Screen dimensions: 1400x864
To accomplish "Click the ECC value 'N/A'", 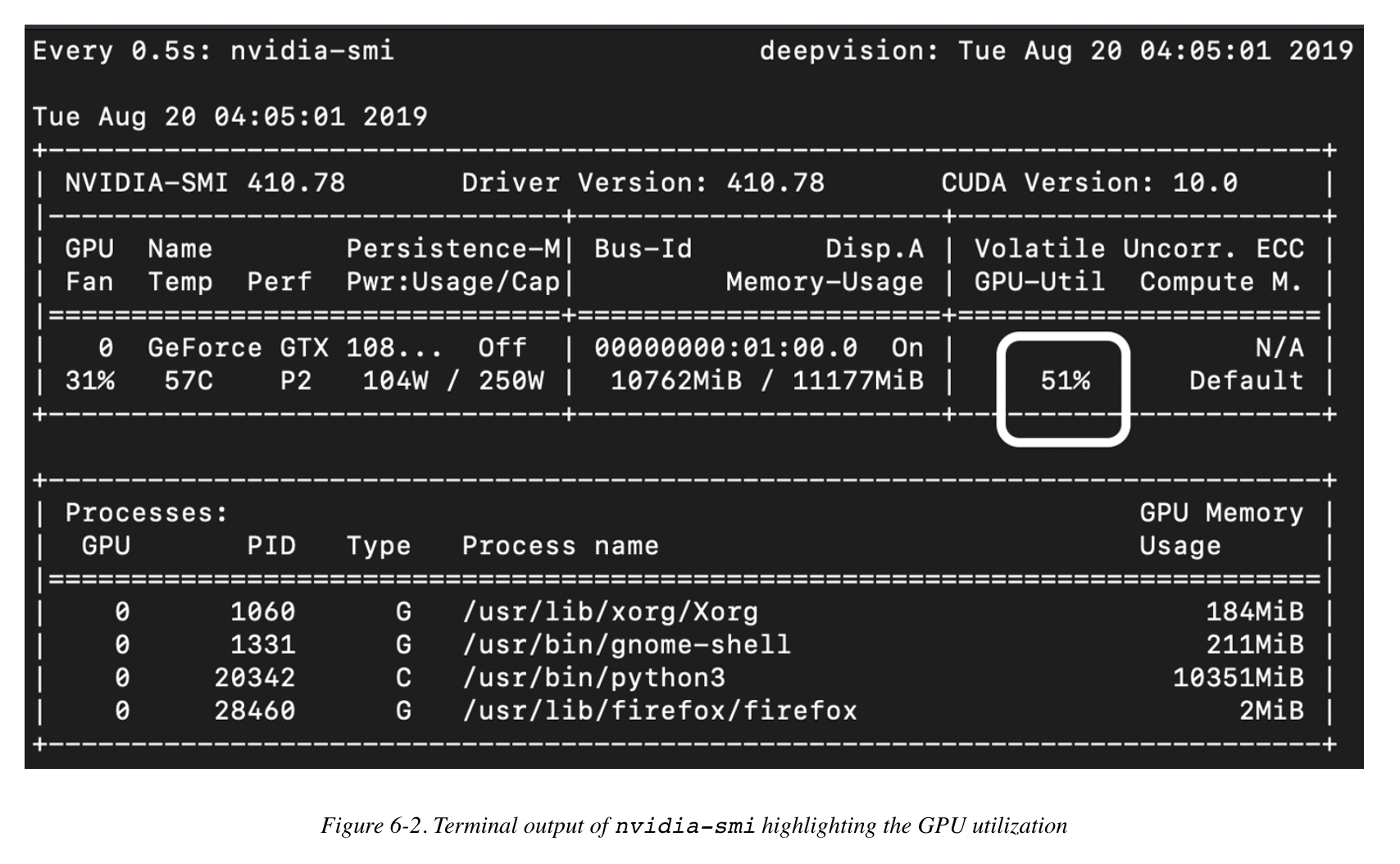I will coord(1279,348).
